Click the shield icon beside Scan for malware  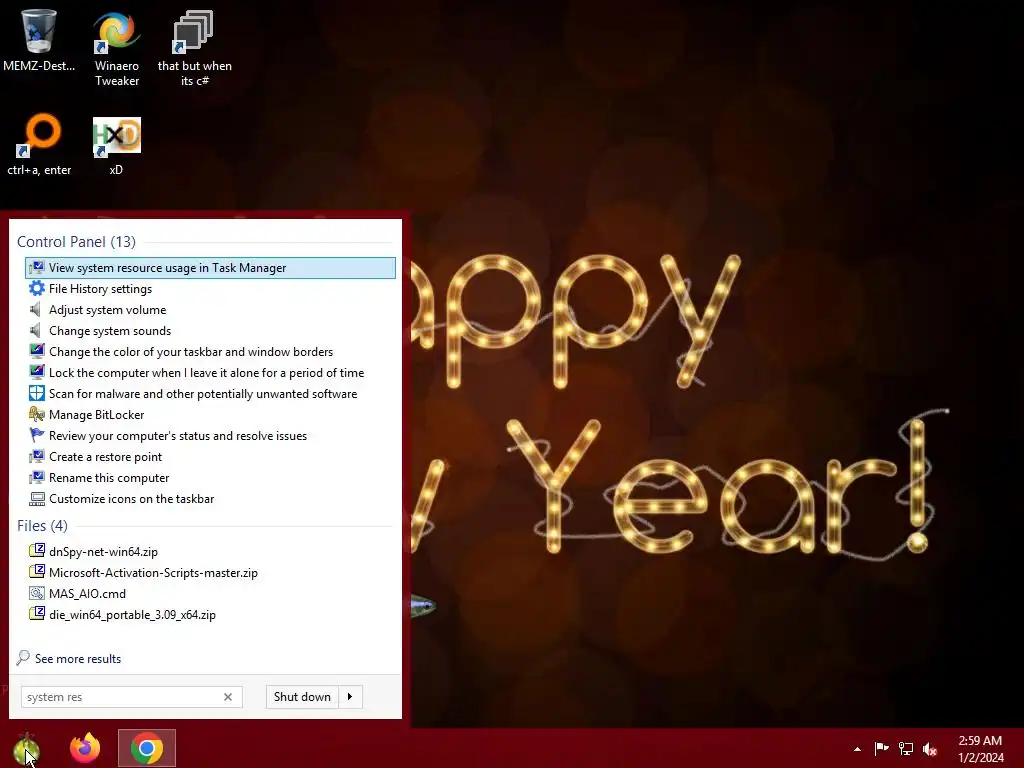pos(37,393)
